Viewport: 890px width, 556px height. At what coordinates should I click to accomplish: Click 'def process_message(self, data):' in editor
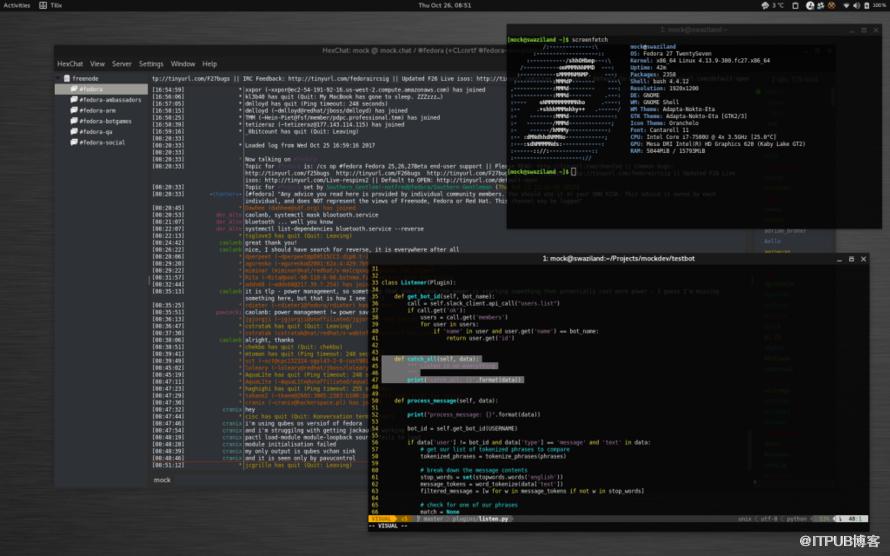click(446, 401)
